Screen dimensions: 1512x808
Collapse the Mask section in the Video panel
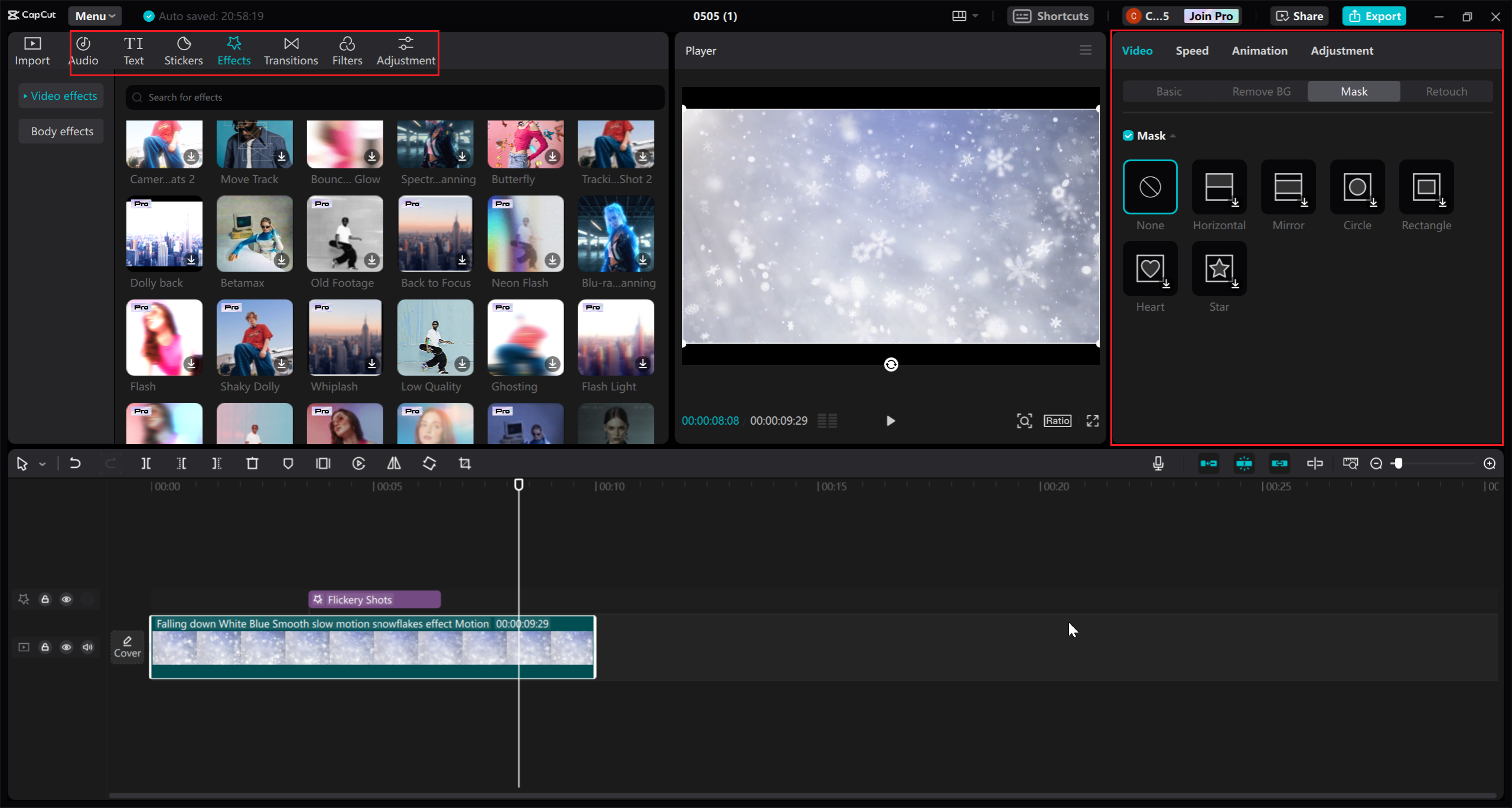[x=1172, y=135]
